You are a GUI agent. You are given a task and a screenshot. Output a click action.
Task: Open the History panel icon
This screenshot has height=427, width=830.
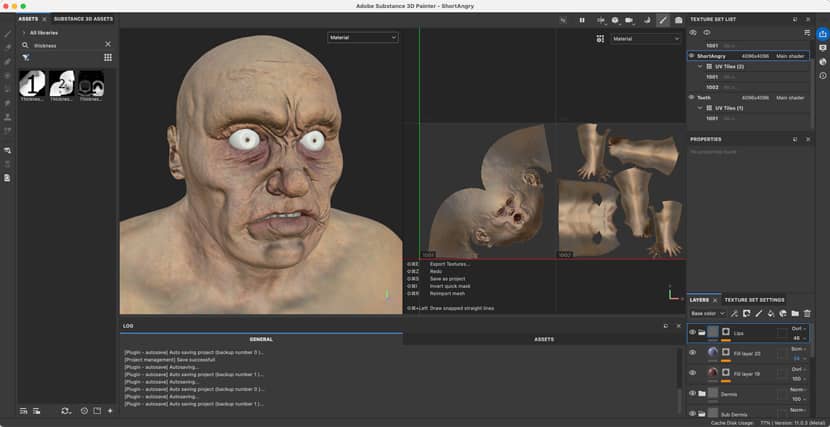tap(822, 76)
